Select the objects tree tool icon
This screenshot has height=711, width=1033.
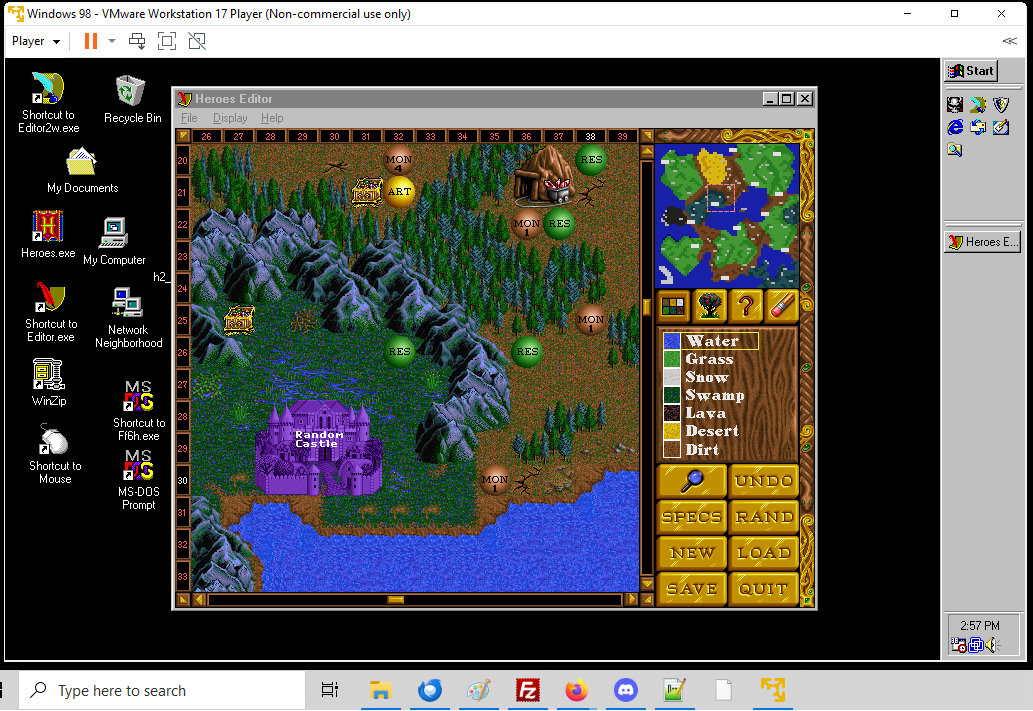(710, 306)
